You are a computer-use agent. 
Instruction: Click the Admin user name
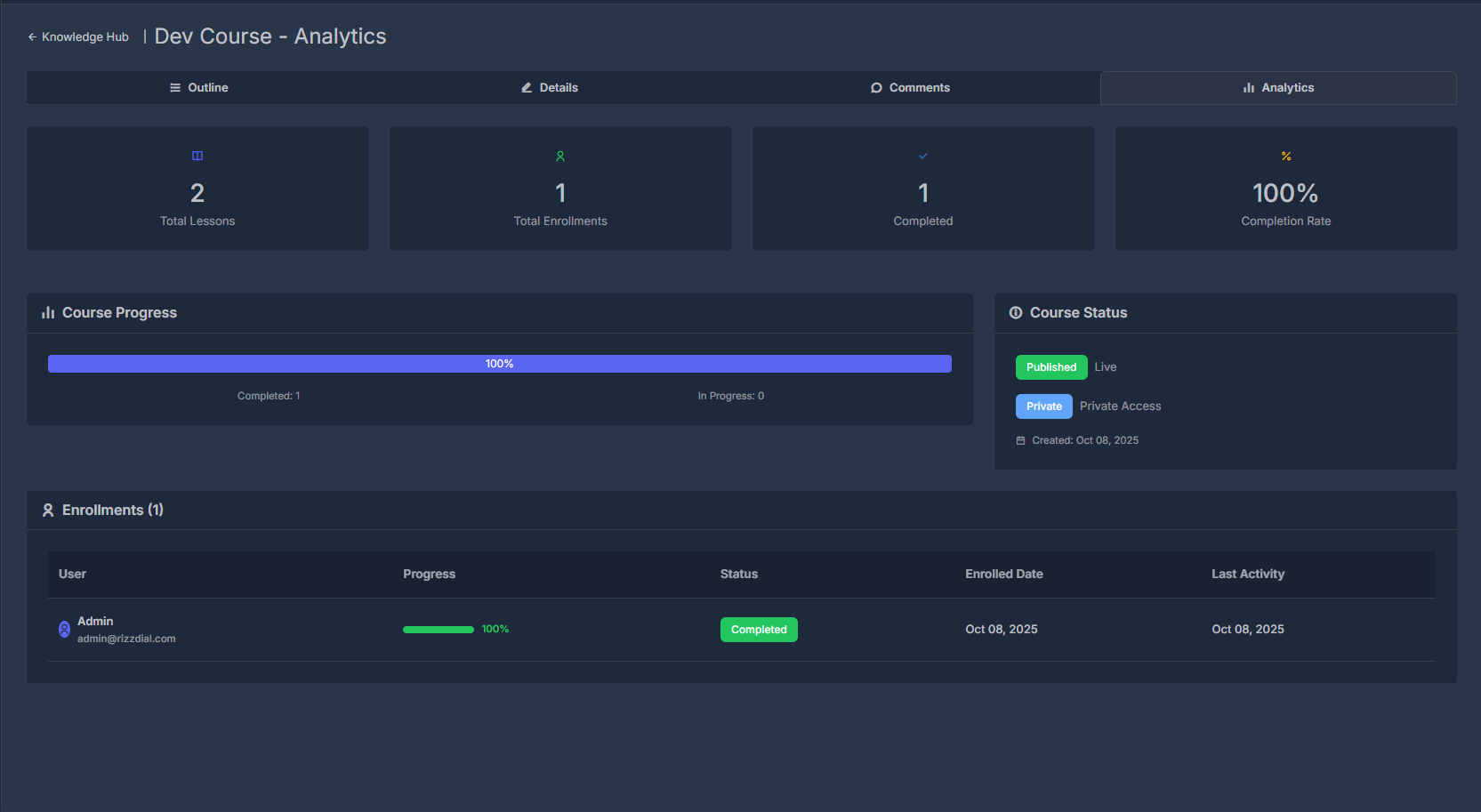(x=95, y=621)
